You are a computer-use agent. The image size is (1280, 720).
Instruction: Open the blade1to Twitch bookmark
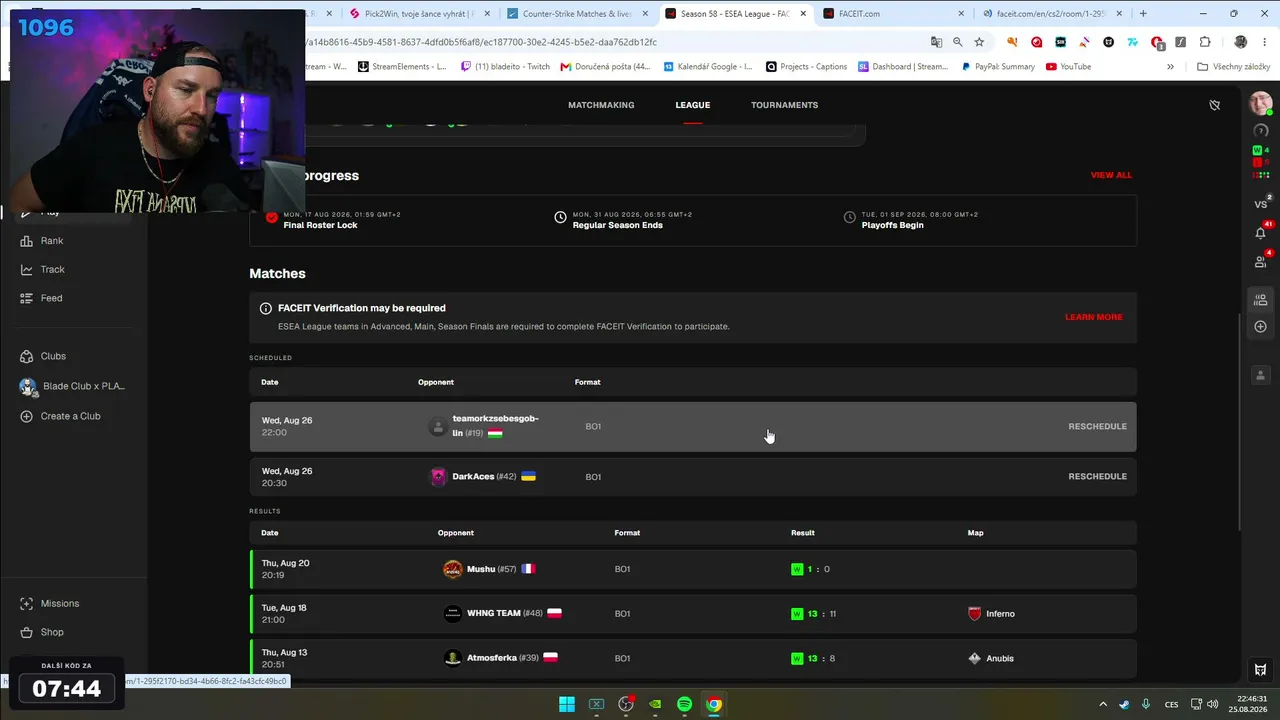pos(505,67)
